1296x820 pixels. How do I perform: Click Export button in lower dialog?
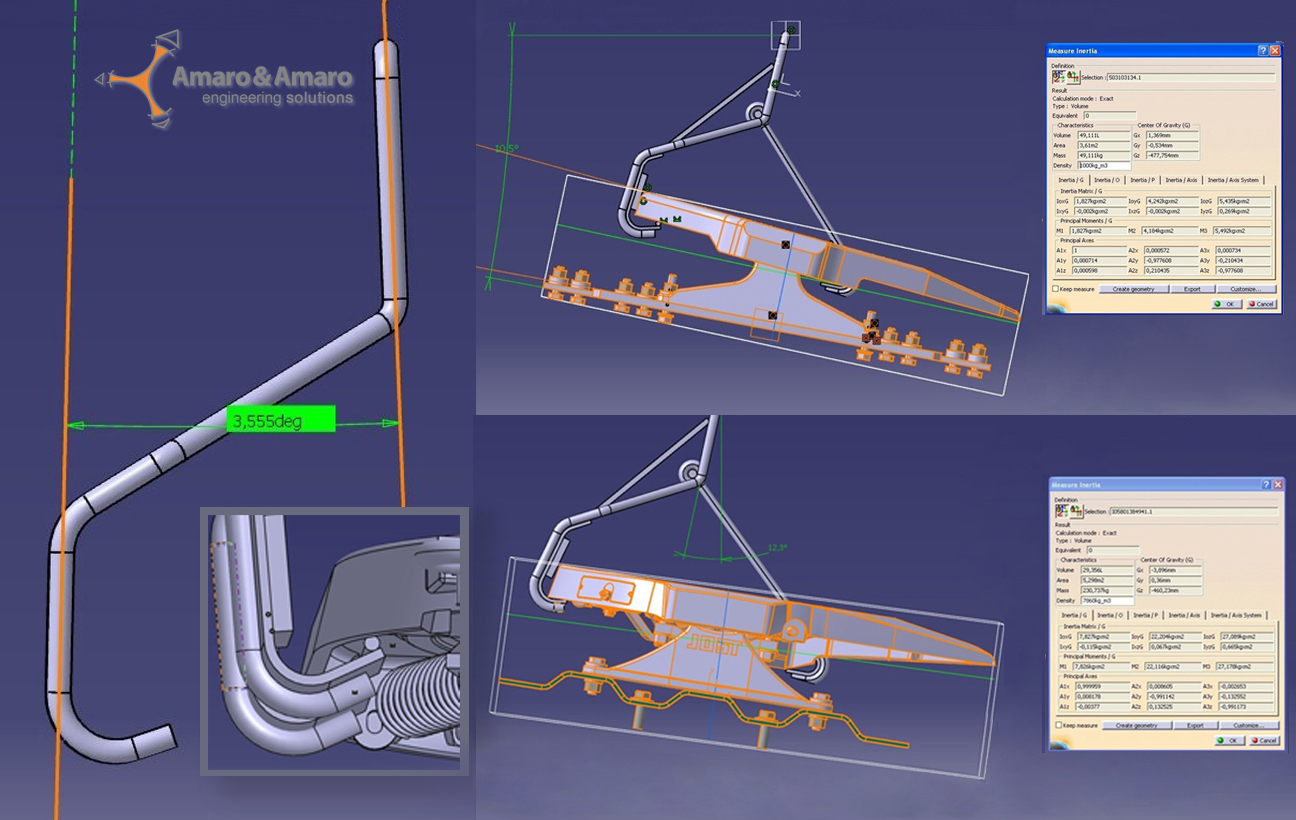1195,726
